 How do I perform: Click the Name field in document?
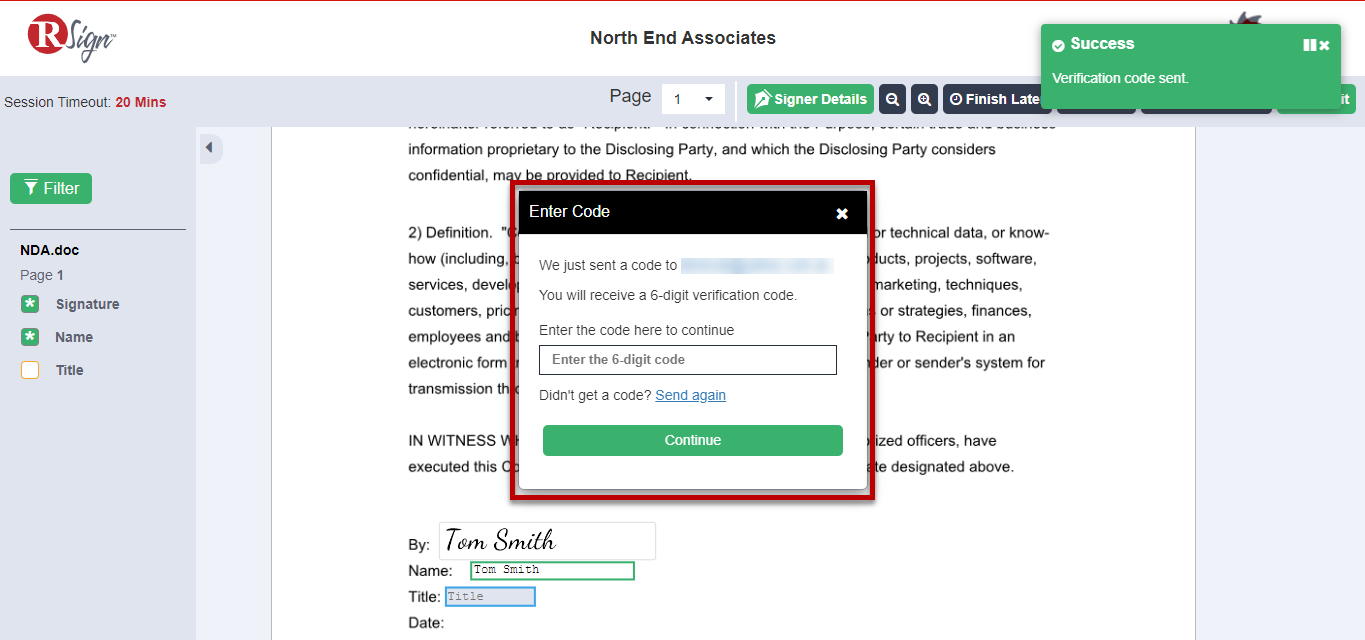[x=552, y=570]
